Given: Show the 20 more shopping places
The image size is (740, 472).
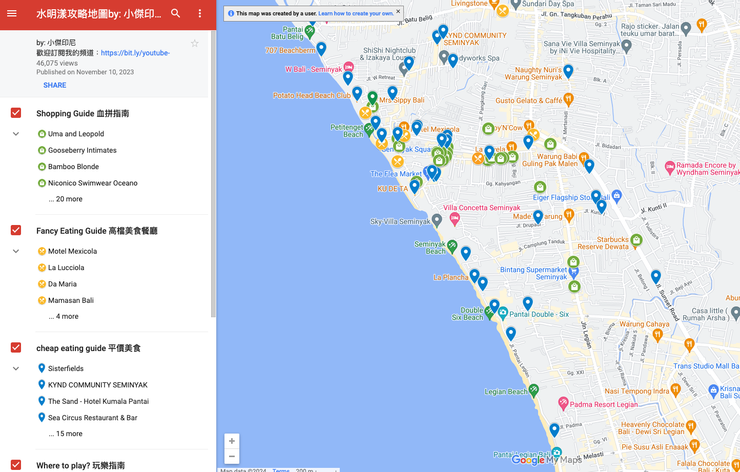Looking at the screenshot, I should pos(65,199).
